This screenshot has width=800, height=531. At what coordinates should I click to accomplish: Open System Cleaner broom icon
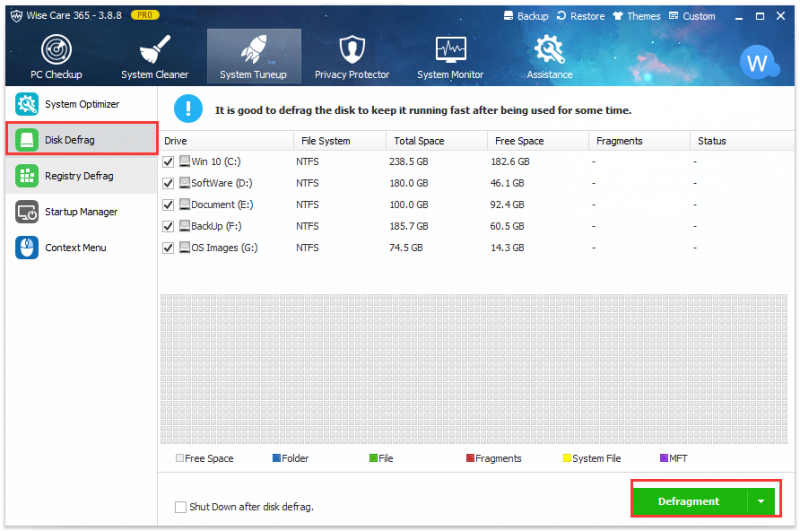(x=155, y=49)
